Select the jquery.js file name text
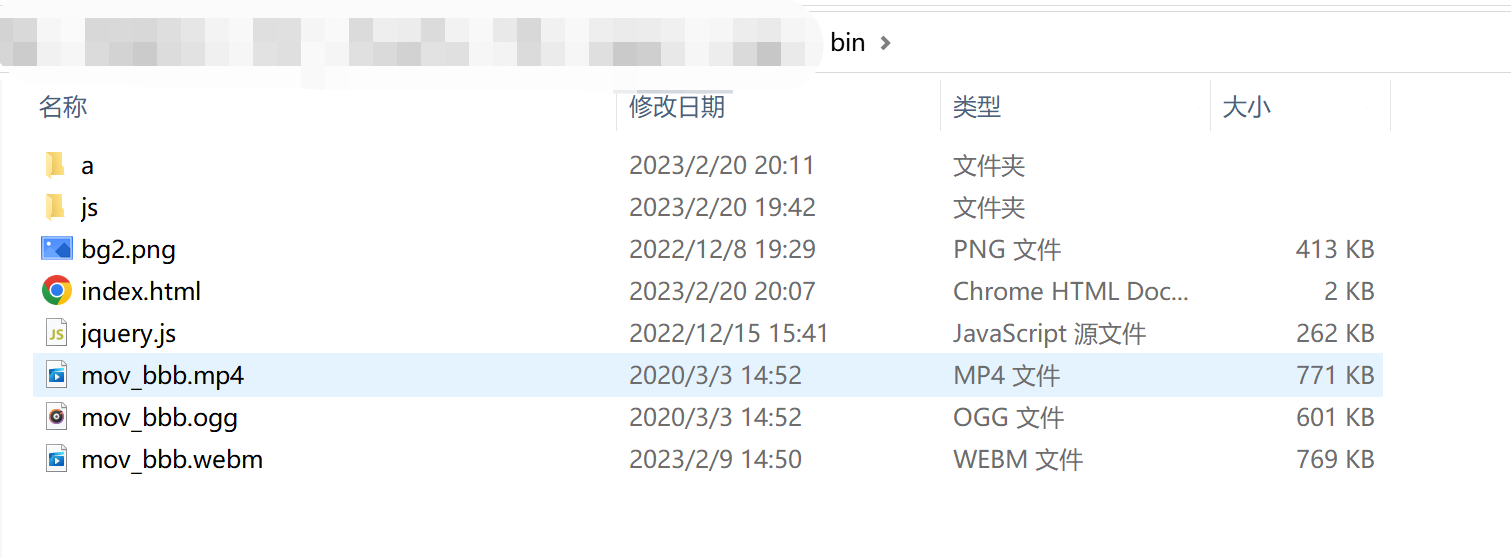 tap(129, 333)
